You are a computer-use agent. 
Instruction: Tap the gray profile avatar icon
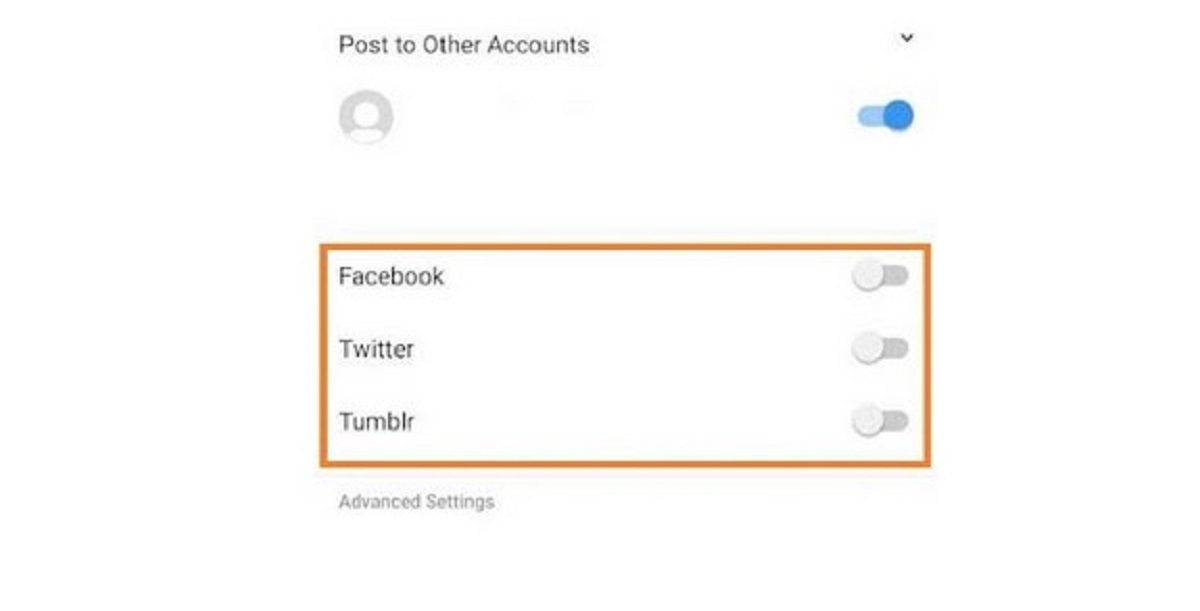coord(366,118)
